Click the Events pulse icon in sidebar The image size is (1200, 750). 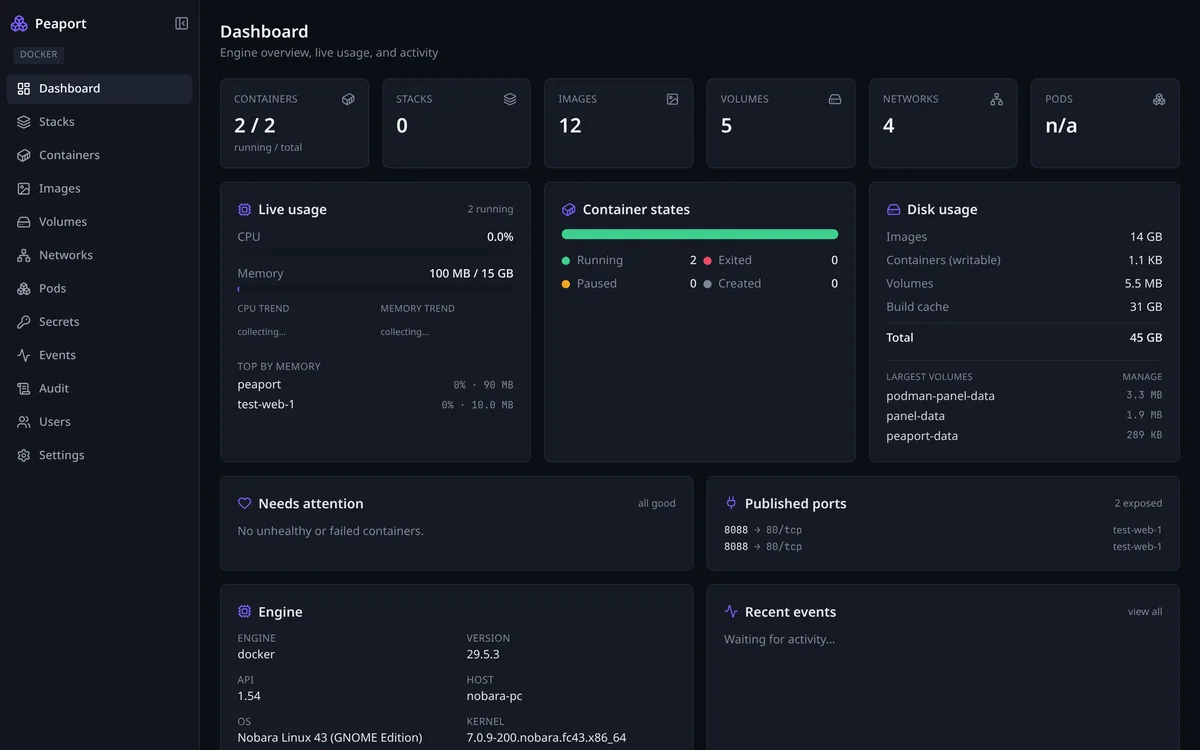tap(24, 355)
